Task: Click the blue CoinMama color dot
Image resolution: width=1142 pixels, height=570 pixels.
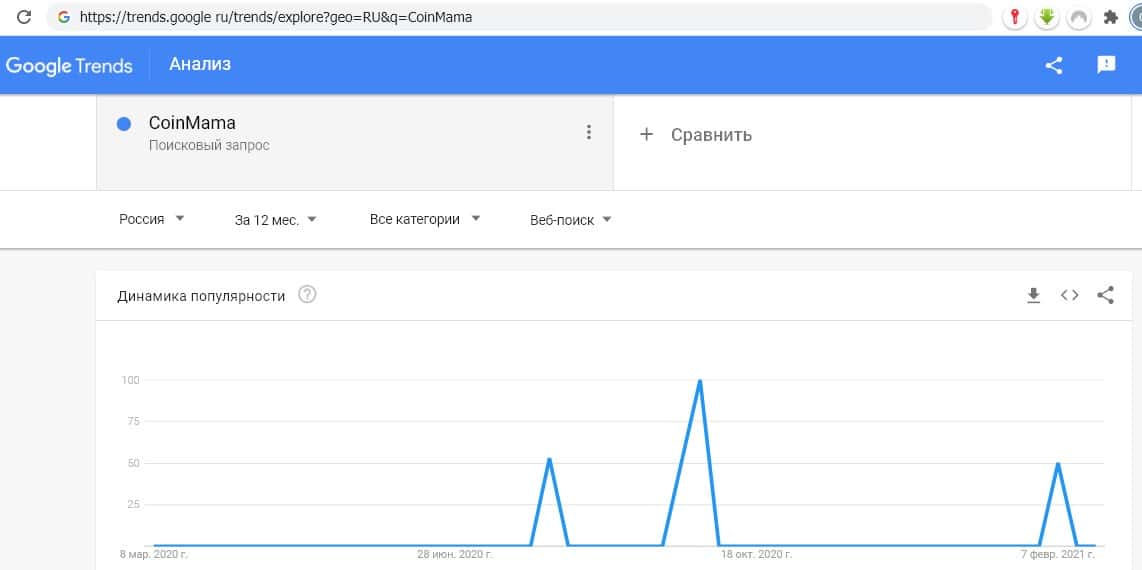Action: 124,124
